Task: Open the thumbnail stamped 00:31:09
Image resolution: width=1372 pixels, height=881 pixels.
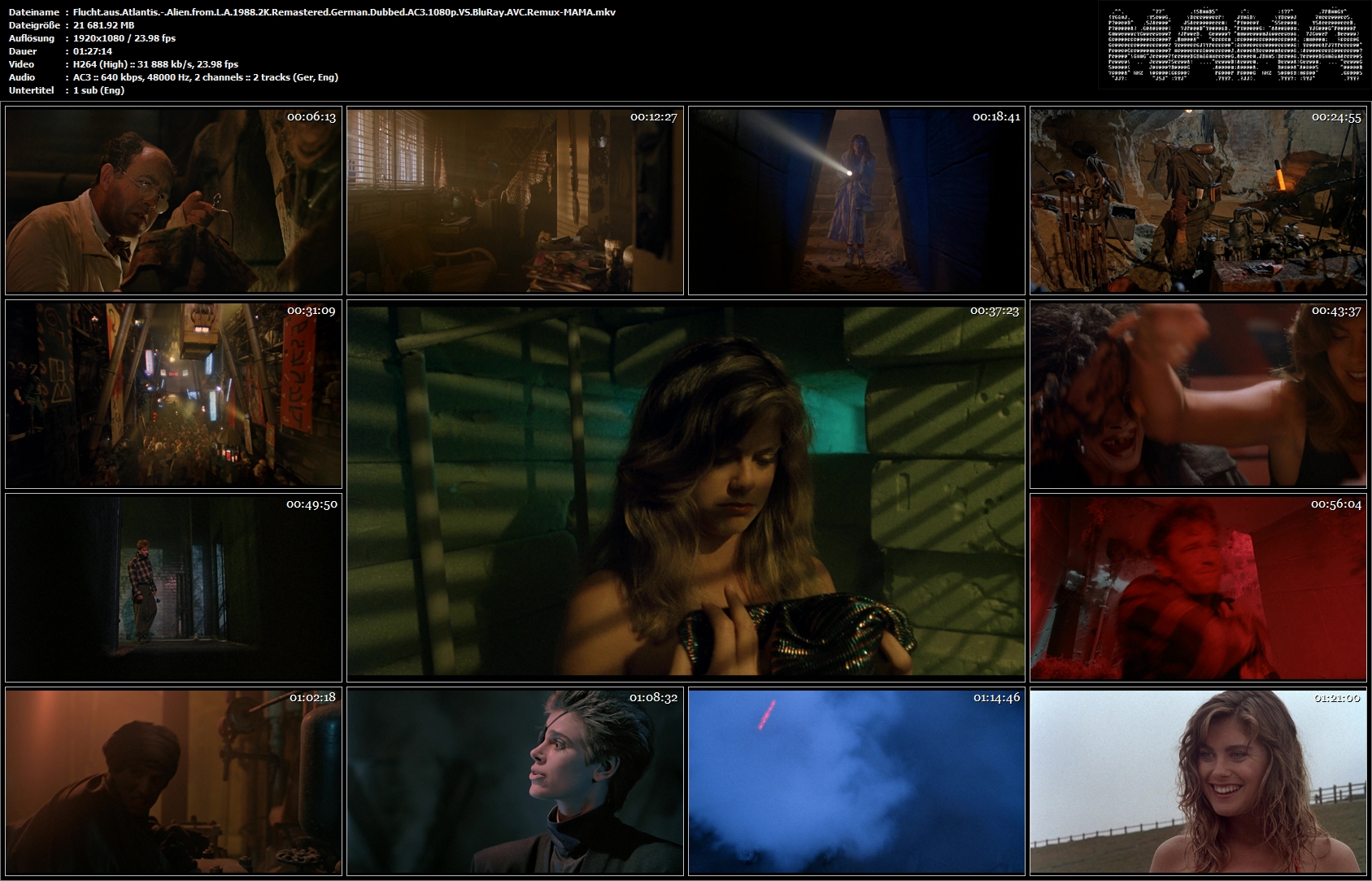Action: 173,394
